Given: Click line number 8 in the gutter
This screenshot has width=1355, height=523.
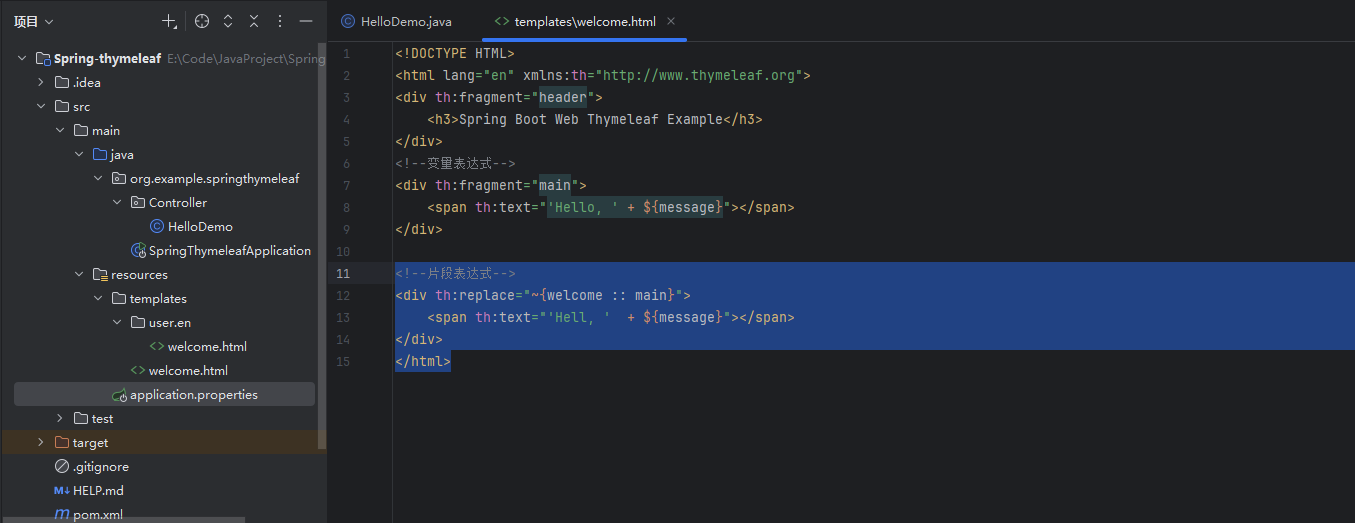Looking at the screenshot, I should (346, 207).
